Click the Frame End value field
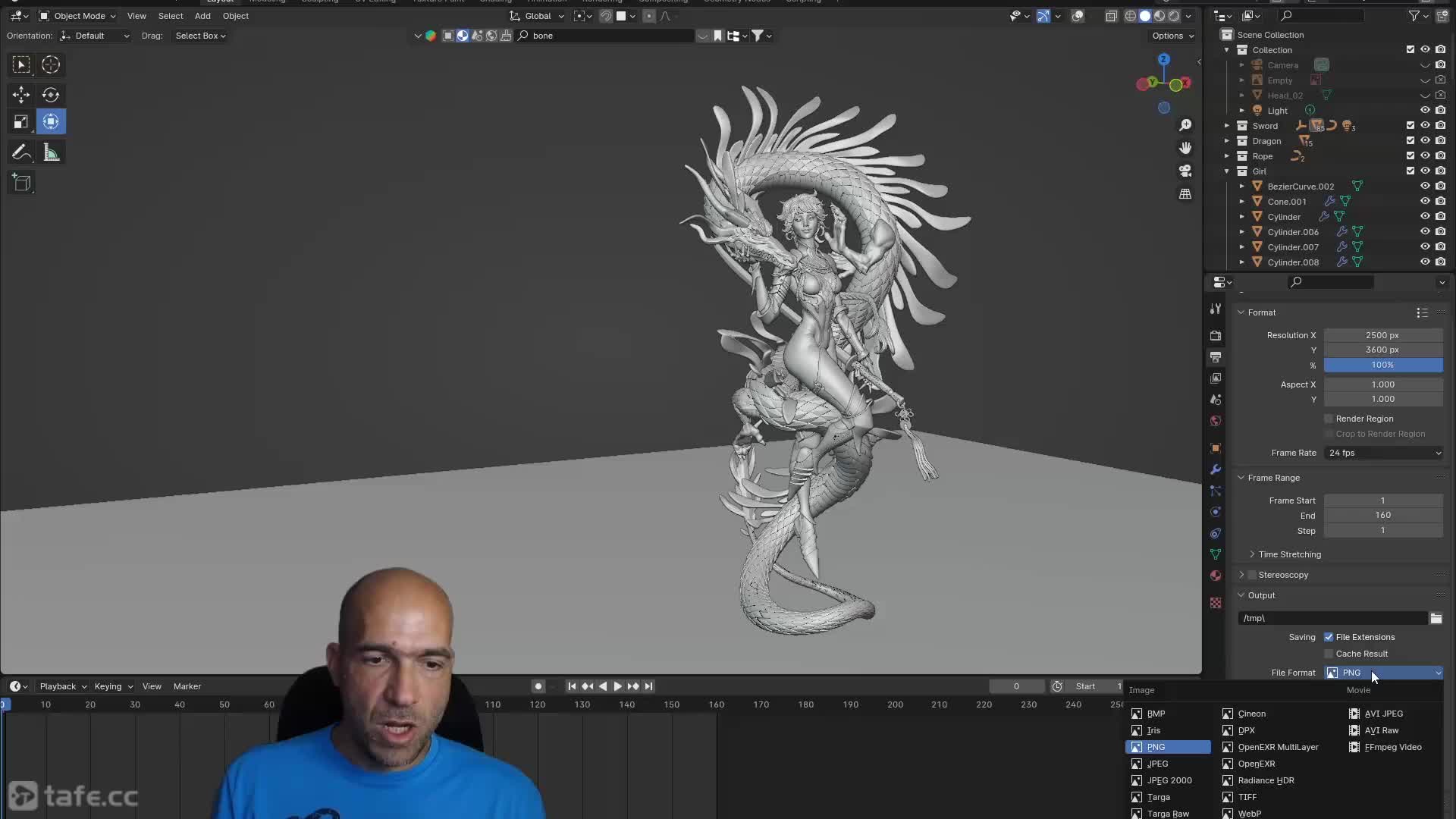 [x=1383, y=515]
